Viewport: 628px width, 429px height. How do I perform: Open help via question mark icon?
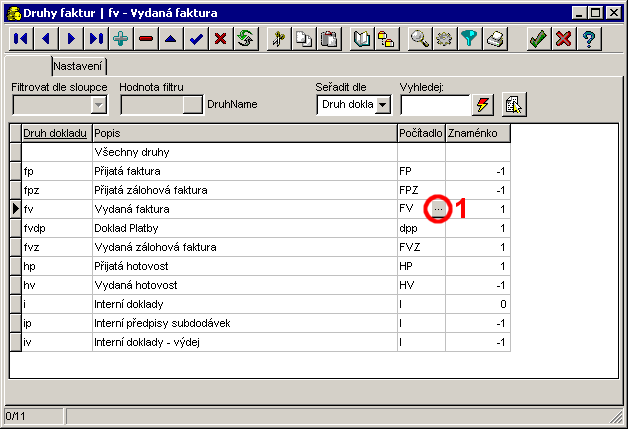click(590, 39)
